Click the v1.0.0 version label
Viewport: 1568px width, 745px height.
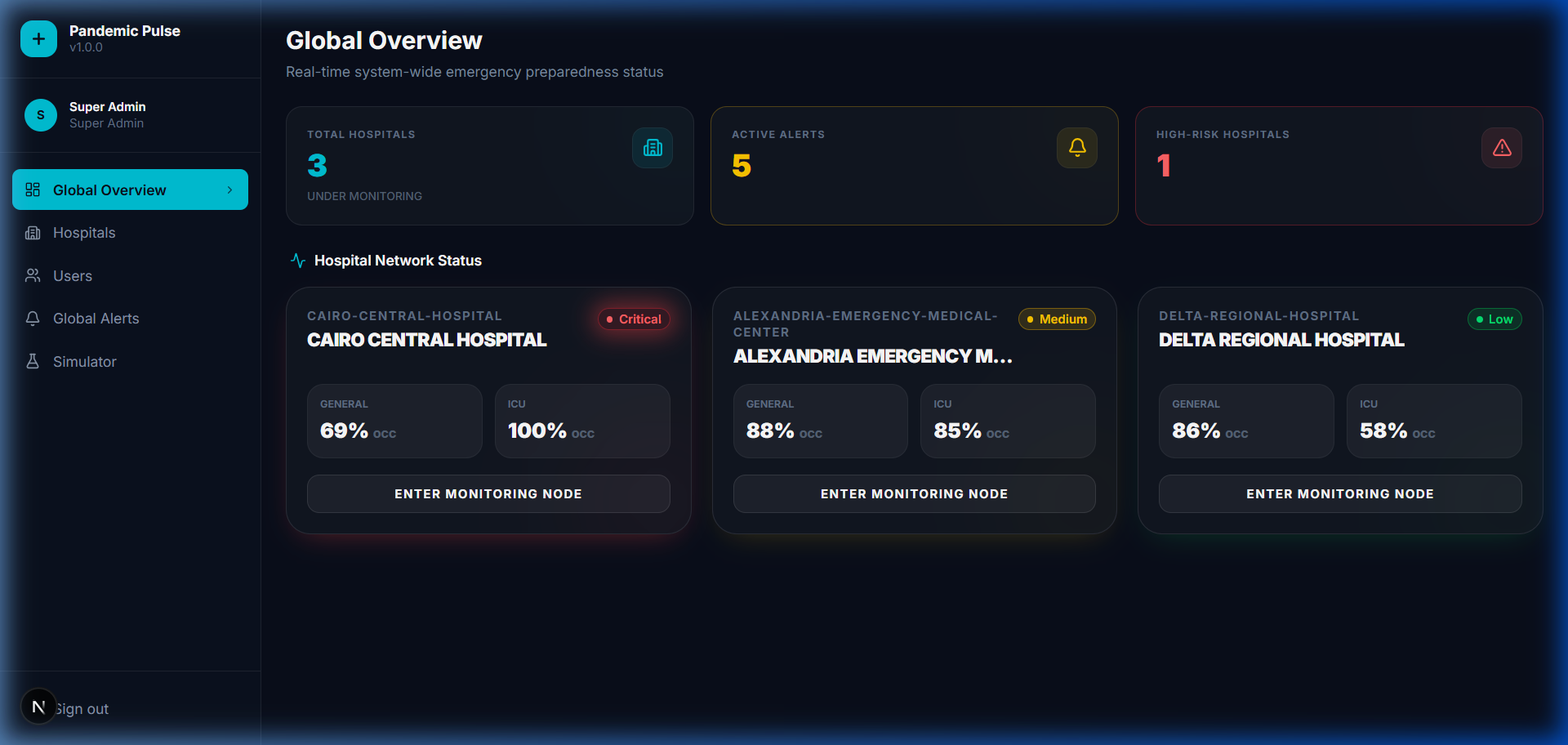pyautogui.click(x=86, y=47)
